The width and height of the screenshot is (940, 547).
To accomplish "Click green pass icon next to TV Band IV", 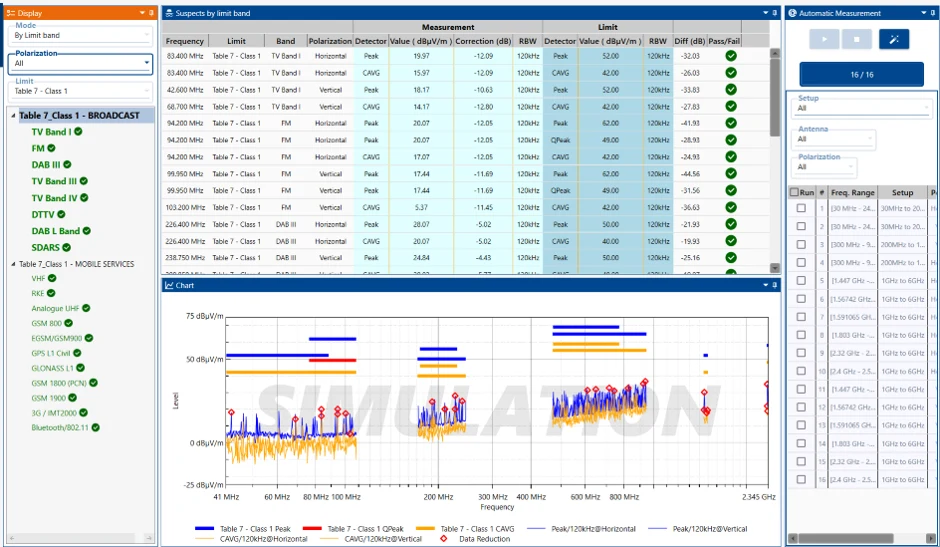I will tap(84, 197).
